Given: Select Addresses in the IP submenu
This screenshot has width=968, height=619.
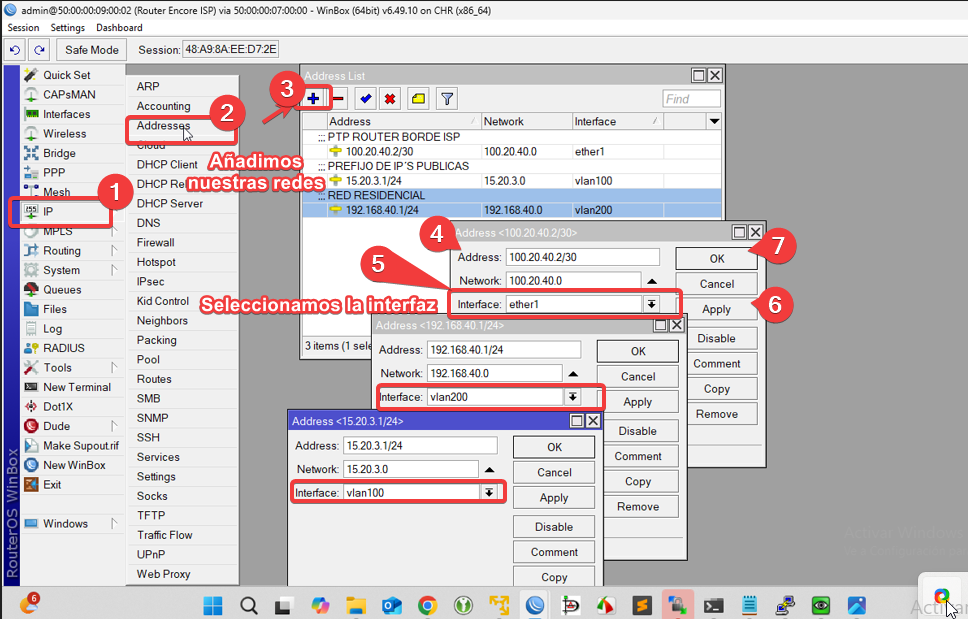Looking at the screenshot, I should tap(164, 126).
